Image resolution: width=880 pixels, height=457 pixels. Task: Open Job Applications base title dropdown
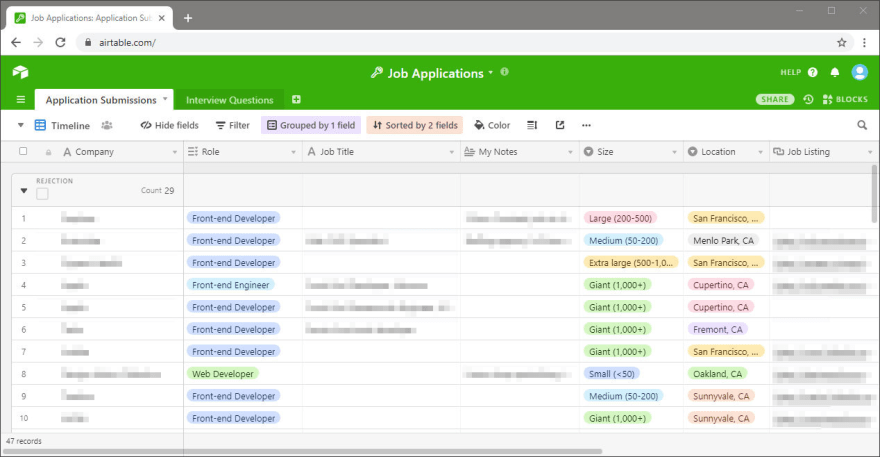pyautogui.click(x=491, y=72)
